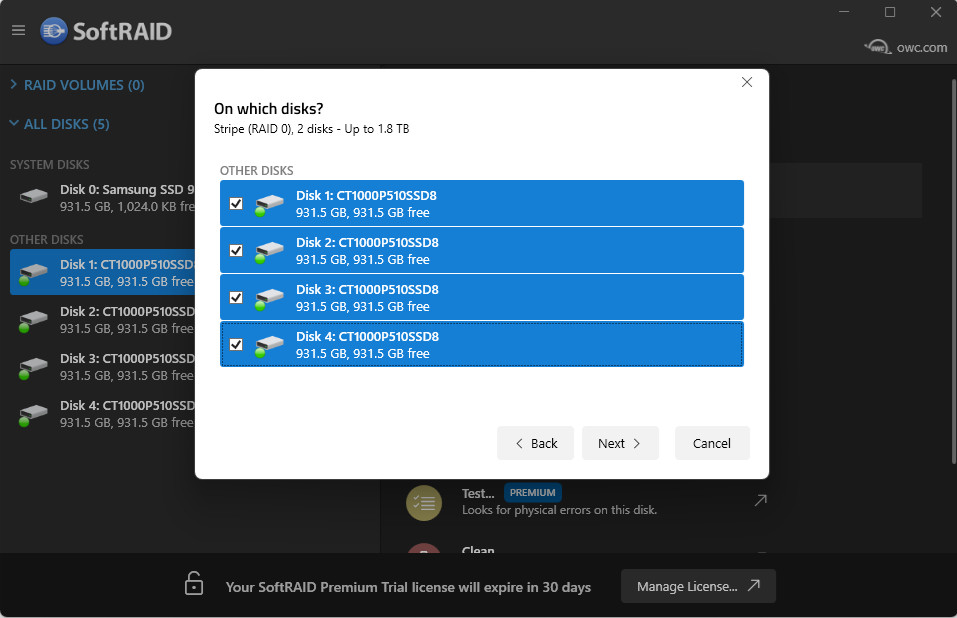Select Disk 1 in the sidebar list
957x618 pixels.
103,273
